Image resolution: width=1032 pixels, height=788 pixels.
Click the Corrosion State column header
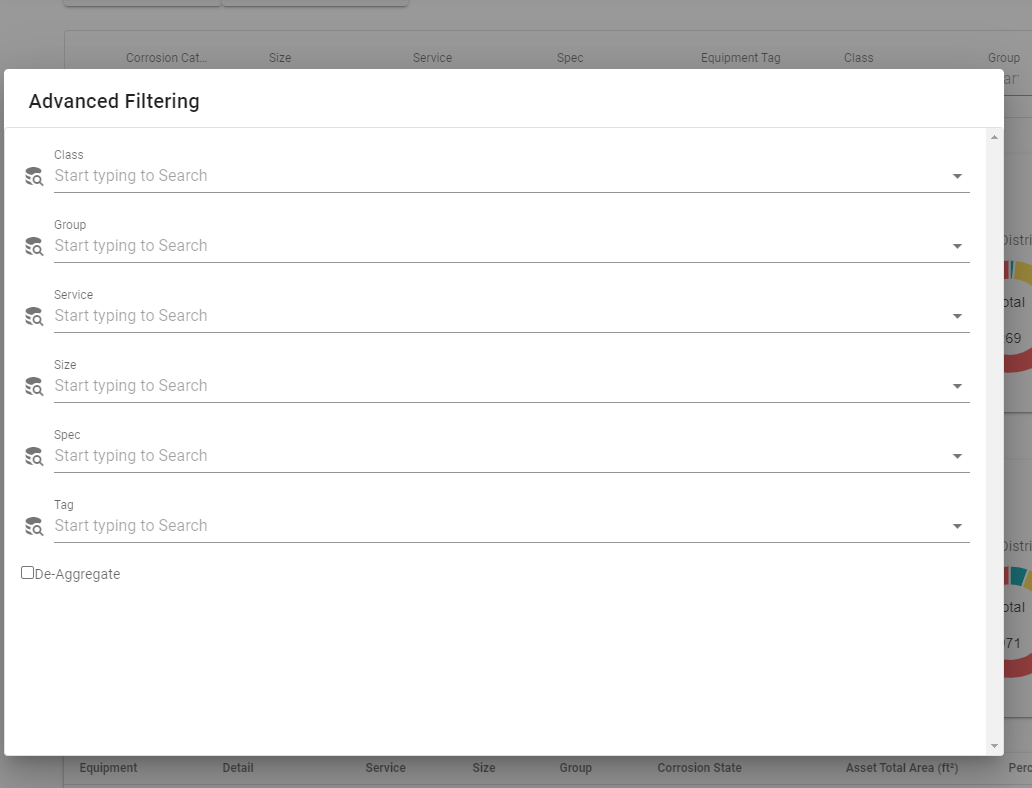[x=699, y=768]
